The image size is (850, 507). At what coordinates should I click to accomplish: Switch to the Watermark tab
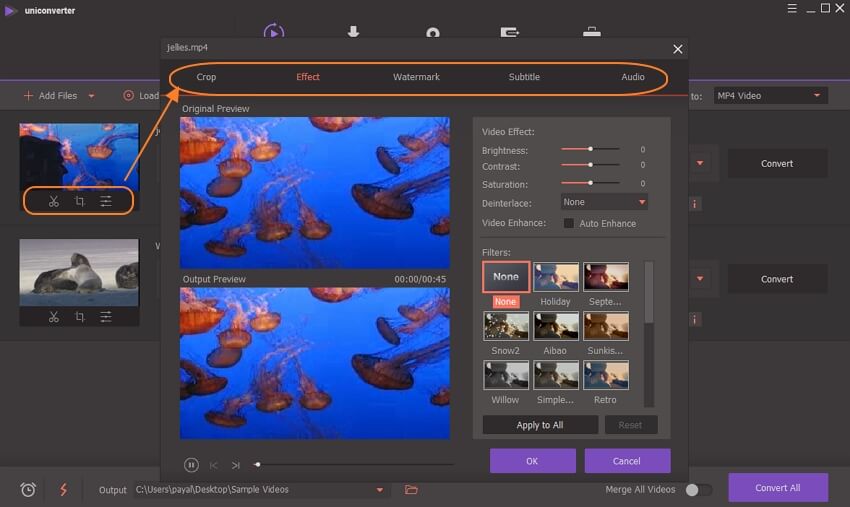[416, 77]
